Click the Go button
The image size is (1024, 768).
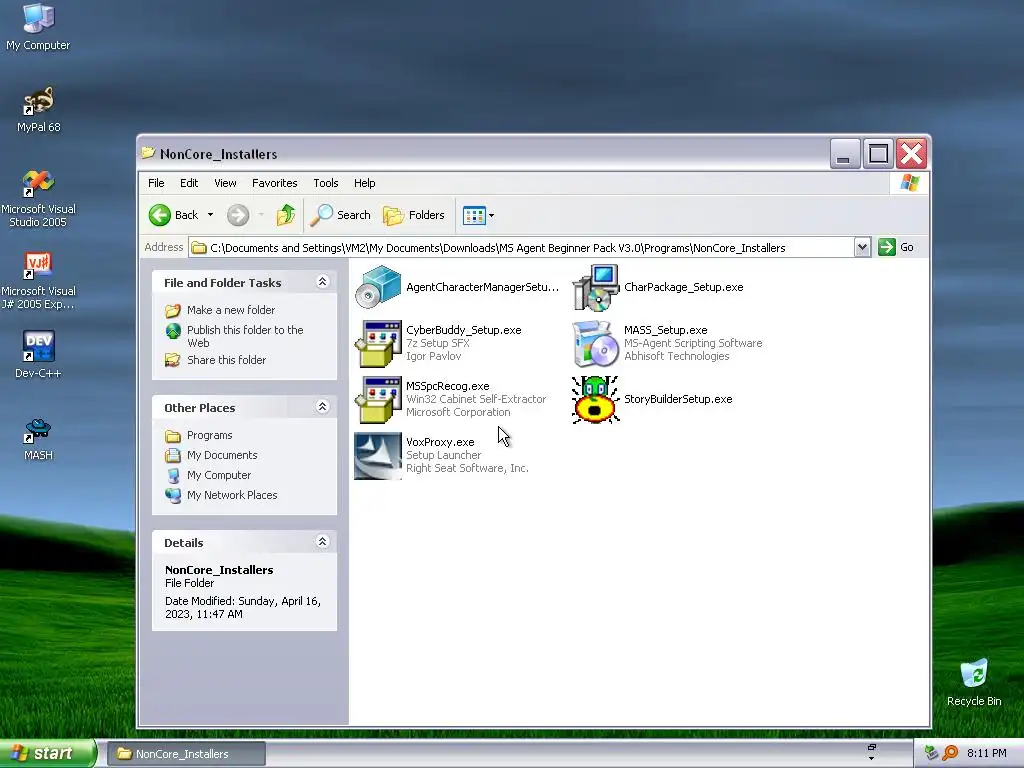coord(896,247)
